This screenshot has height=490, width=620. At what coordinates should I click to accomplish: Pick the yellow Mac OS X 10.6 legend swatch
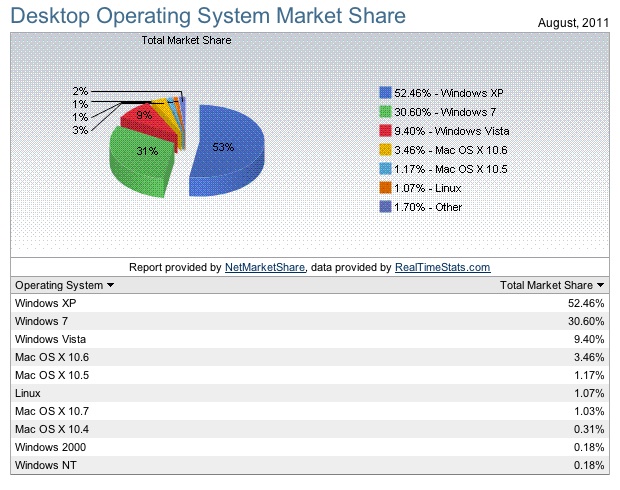coord(386,150)
